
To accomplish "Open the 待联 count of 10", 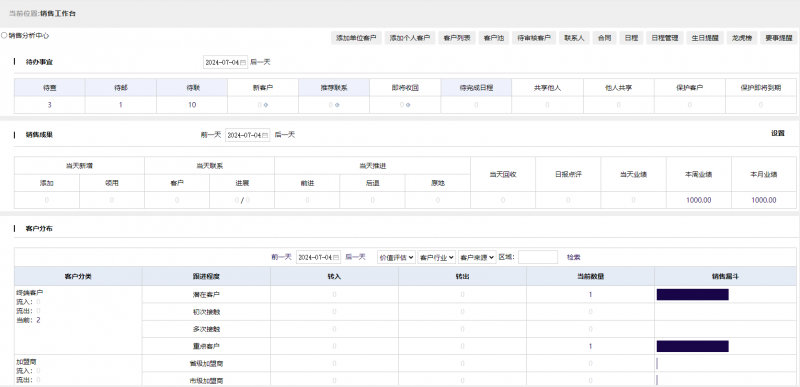I will tap(192, 105).
